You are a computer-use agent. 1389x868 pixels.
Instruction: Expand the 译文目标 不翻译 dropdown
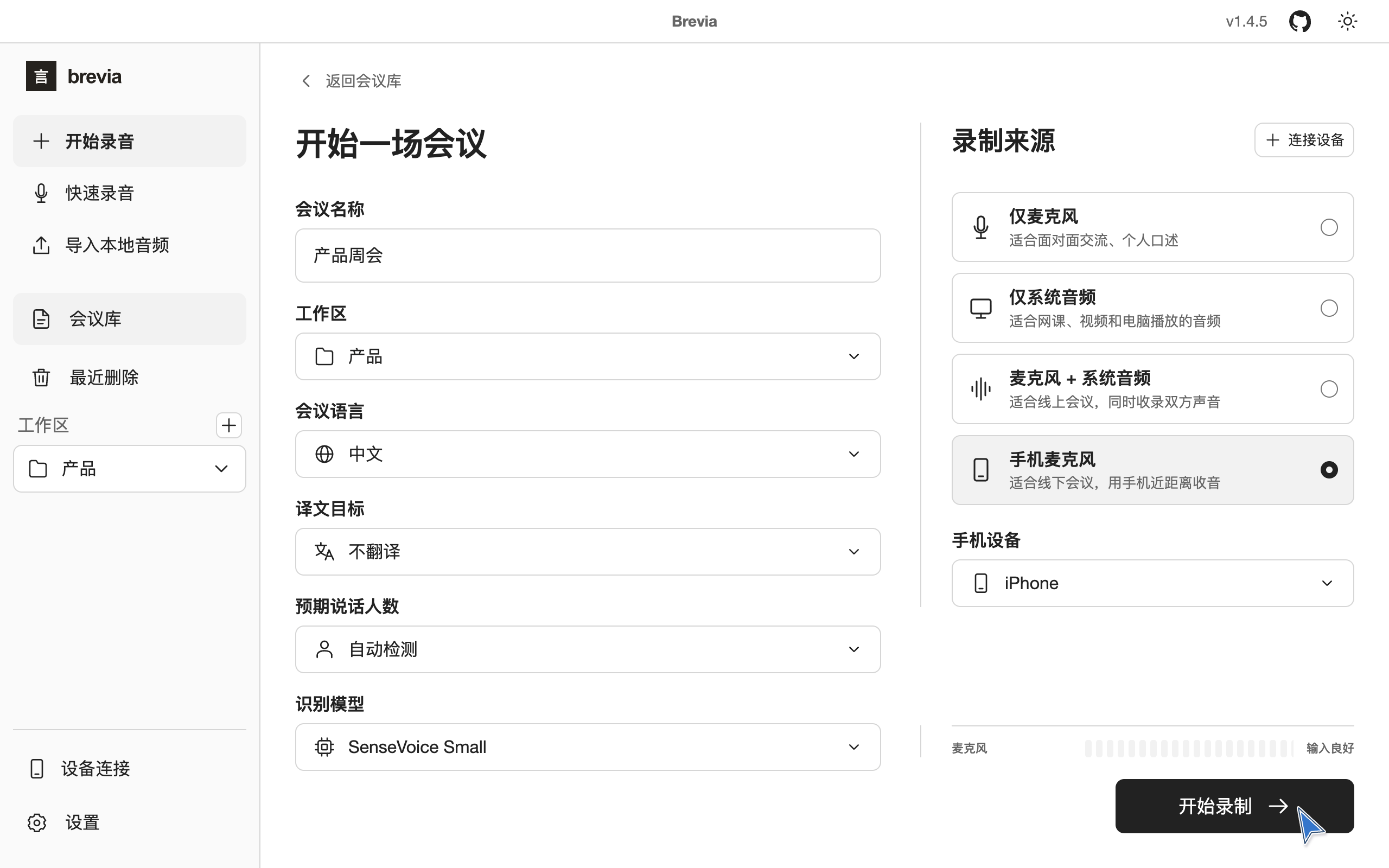[x=588, y=552]
